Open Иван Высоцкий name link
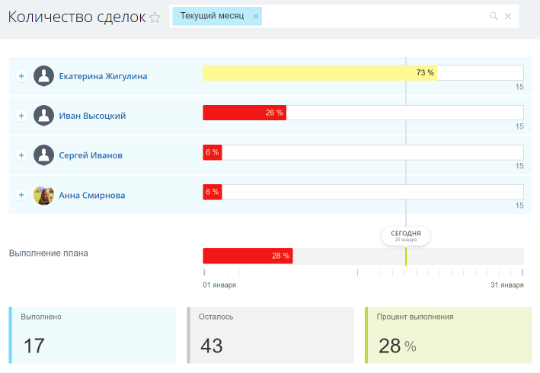The image size is (540, 373). (92, 116)
